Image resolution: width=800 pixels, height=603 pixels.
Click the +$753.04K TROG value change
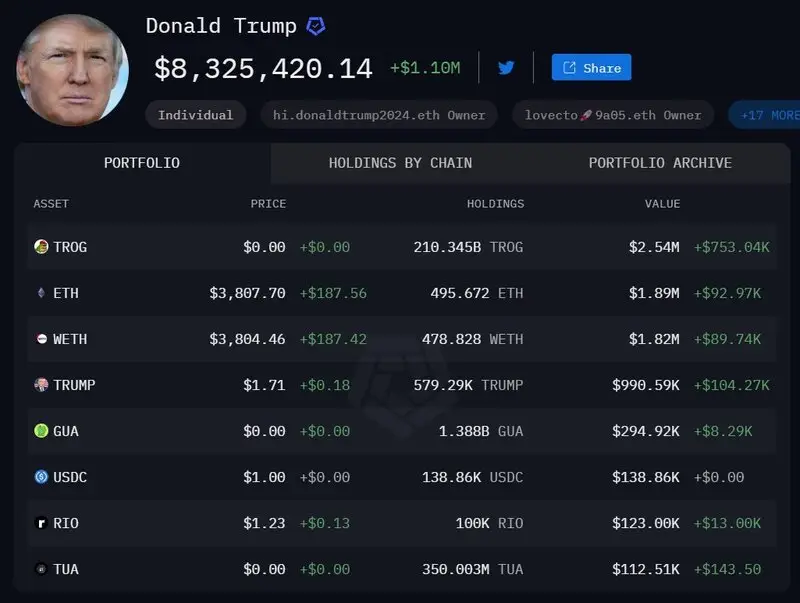point(732,247)
